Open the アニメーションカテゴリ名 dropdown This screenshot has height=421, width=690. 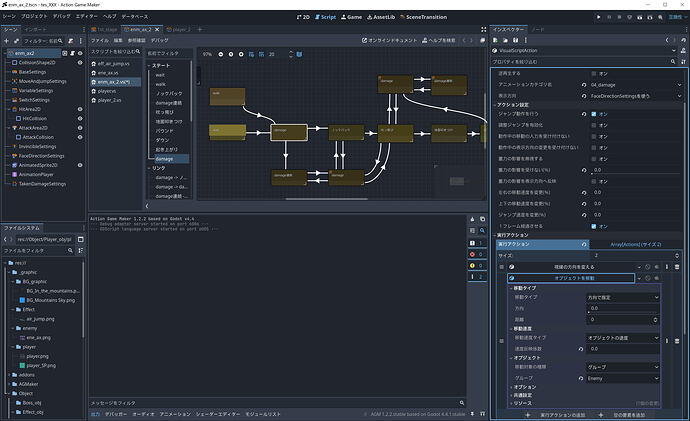[x=634, y=86]
